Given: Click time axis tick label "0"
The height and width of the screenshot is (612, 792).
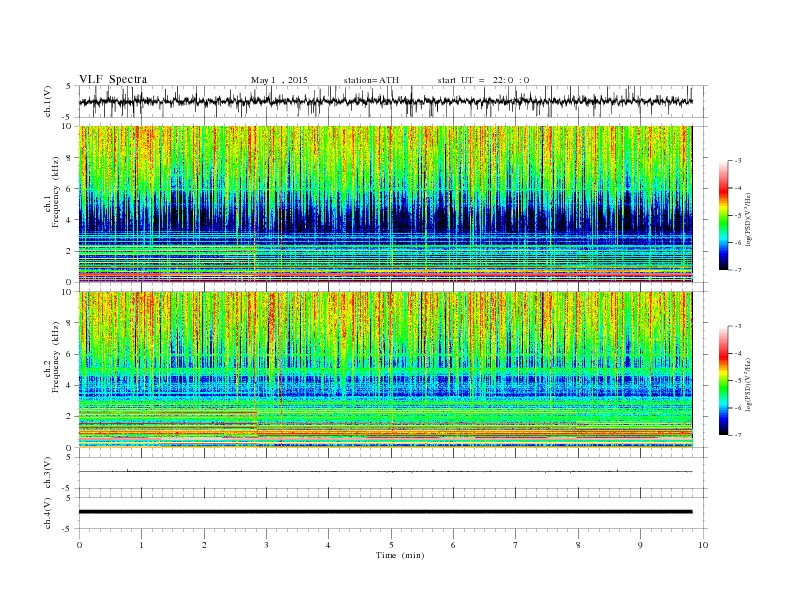Looking at the screenshot, I should click(79, 545).
